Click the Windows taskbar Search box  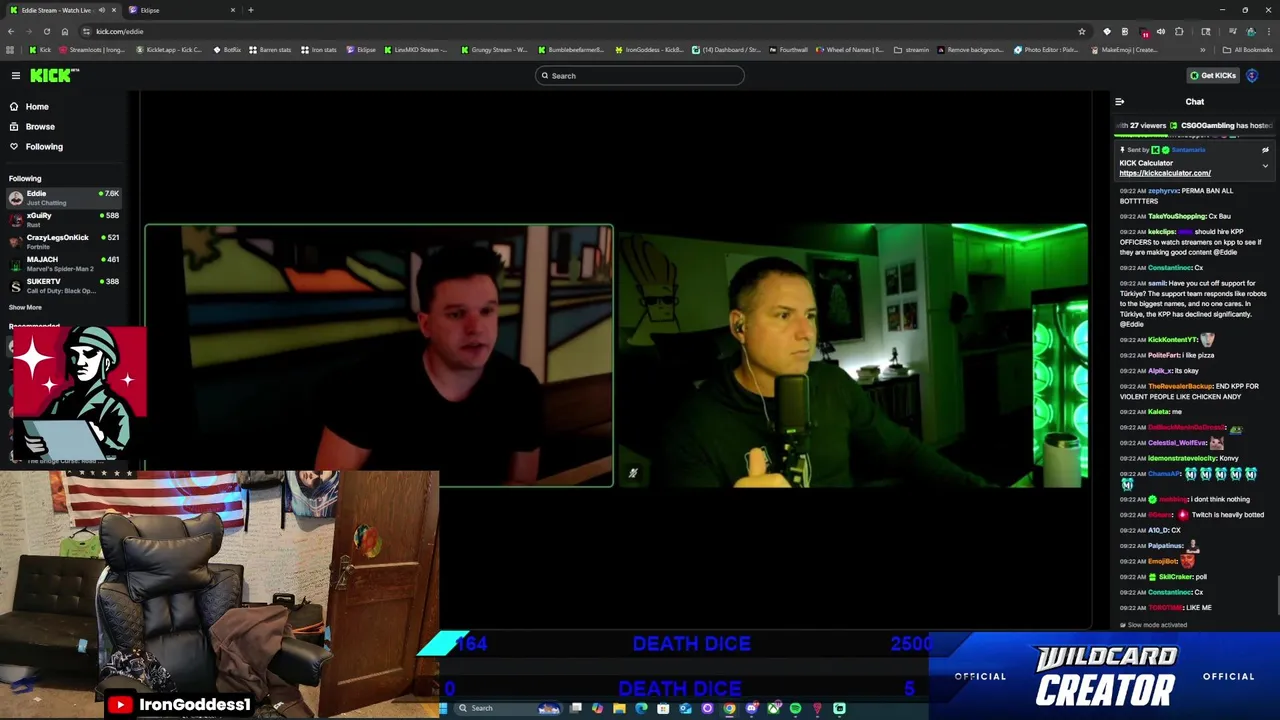(x=507, y=708)
